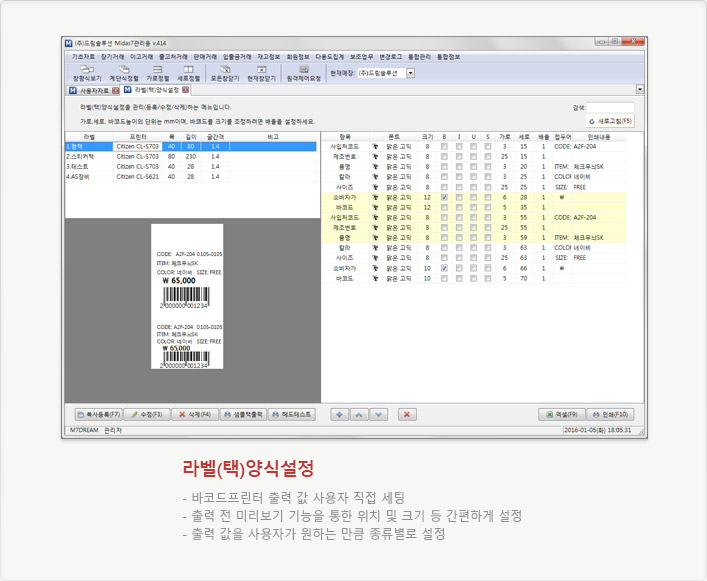The height and width of the screenshot is (581, 707).
Task: Click the red X delete-row icon
Action: [407, 414]
